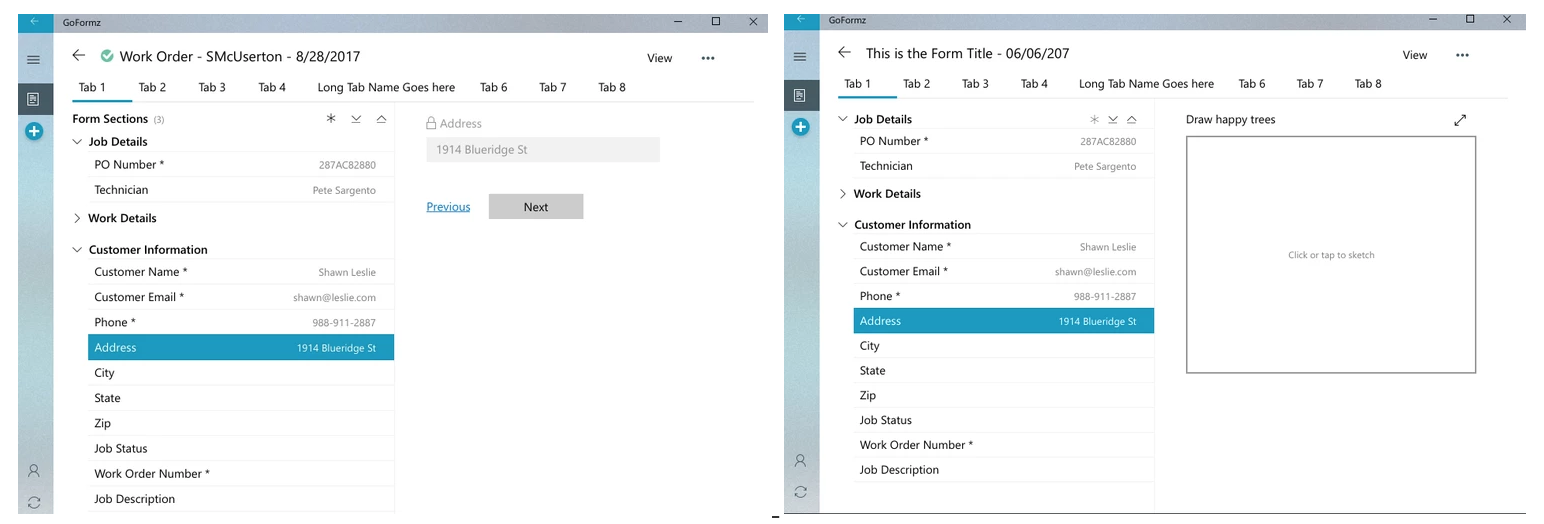This screenshot has width=1544, height=524.
Task: Select Phone row in right window
Action: point(1004,296)
